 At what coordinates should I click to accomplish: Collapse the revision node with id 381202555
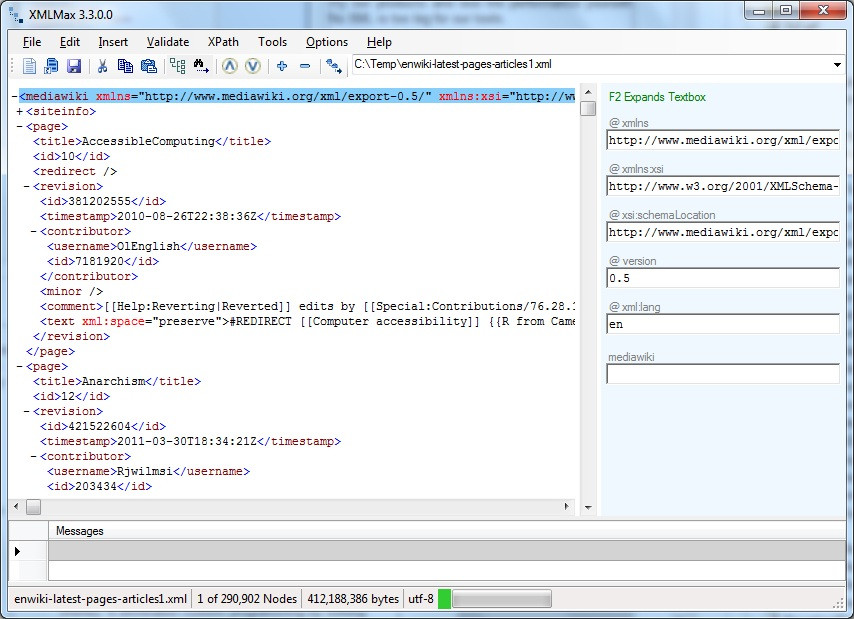pos(27,187)
